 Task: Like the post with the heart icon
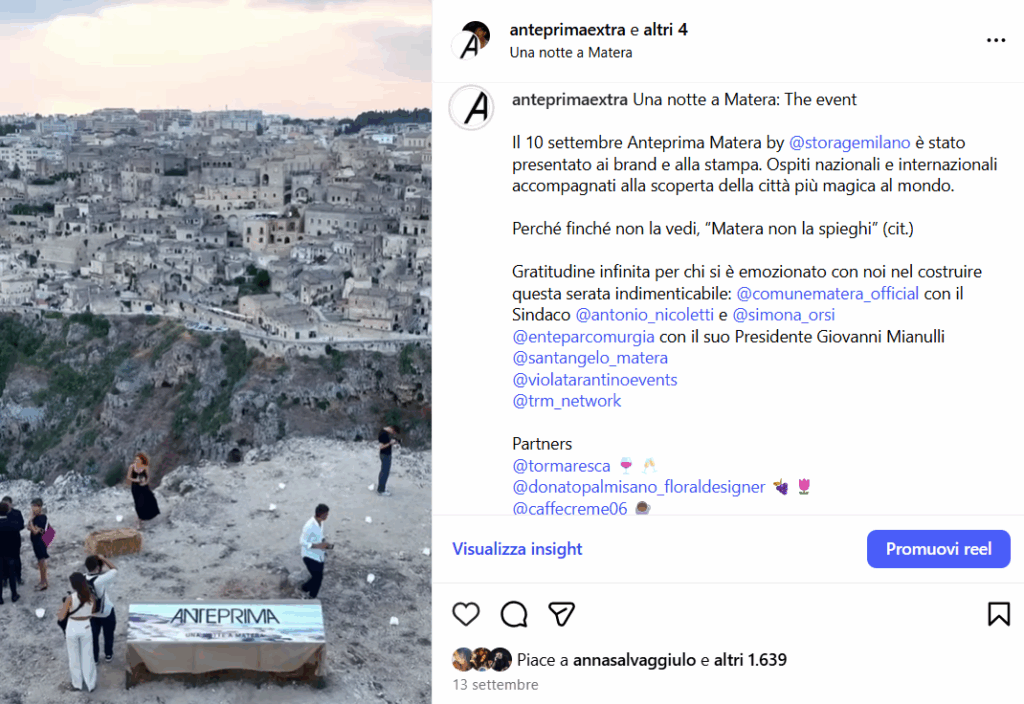point(466,613)
